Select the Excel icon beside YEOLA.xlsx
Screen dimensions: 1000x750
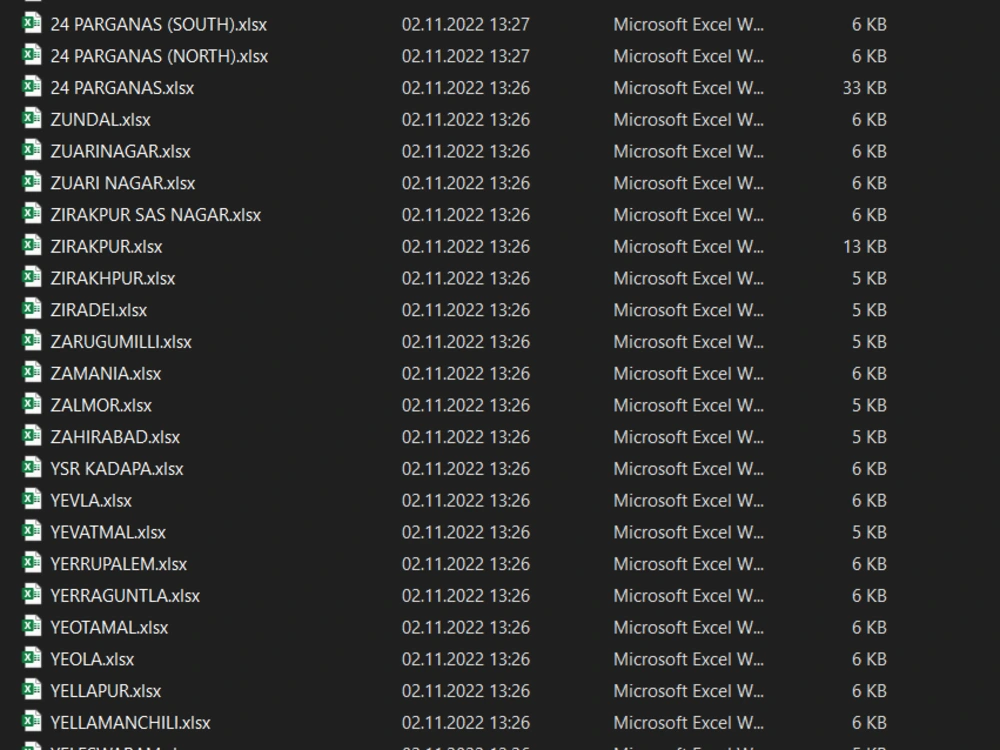[31, 658]
